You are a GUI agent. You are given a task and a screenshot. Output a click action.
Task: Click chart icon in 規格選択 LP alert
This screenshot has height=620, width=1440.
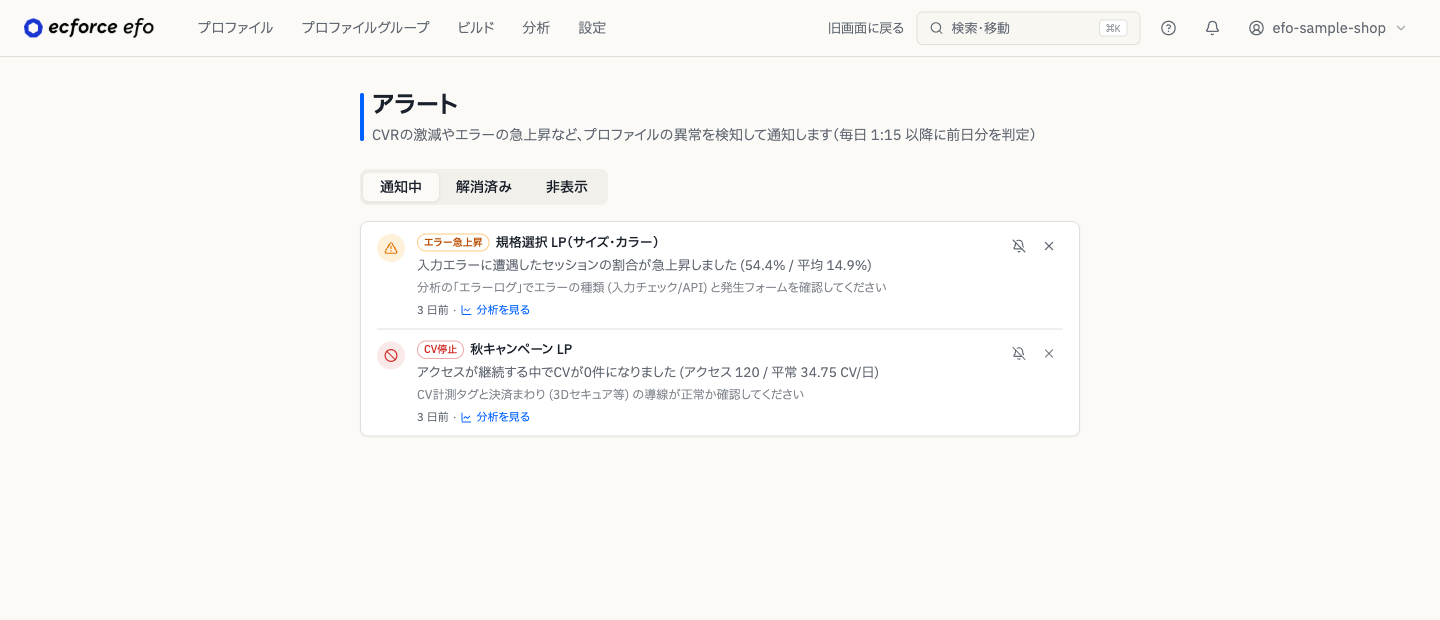pyautogui.click(x=466, y=310)
